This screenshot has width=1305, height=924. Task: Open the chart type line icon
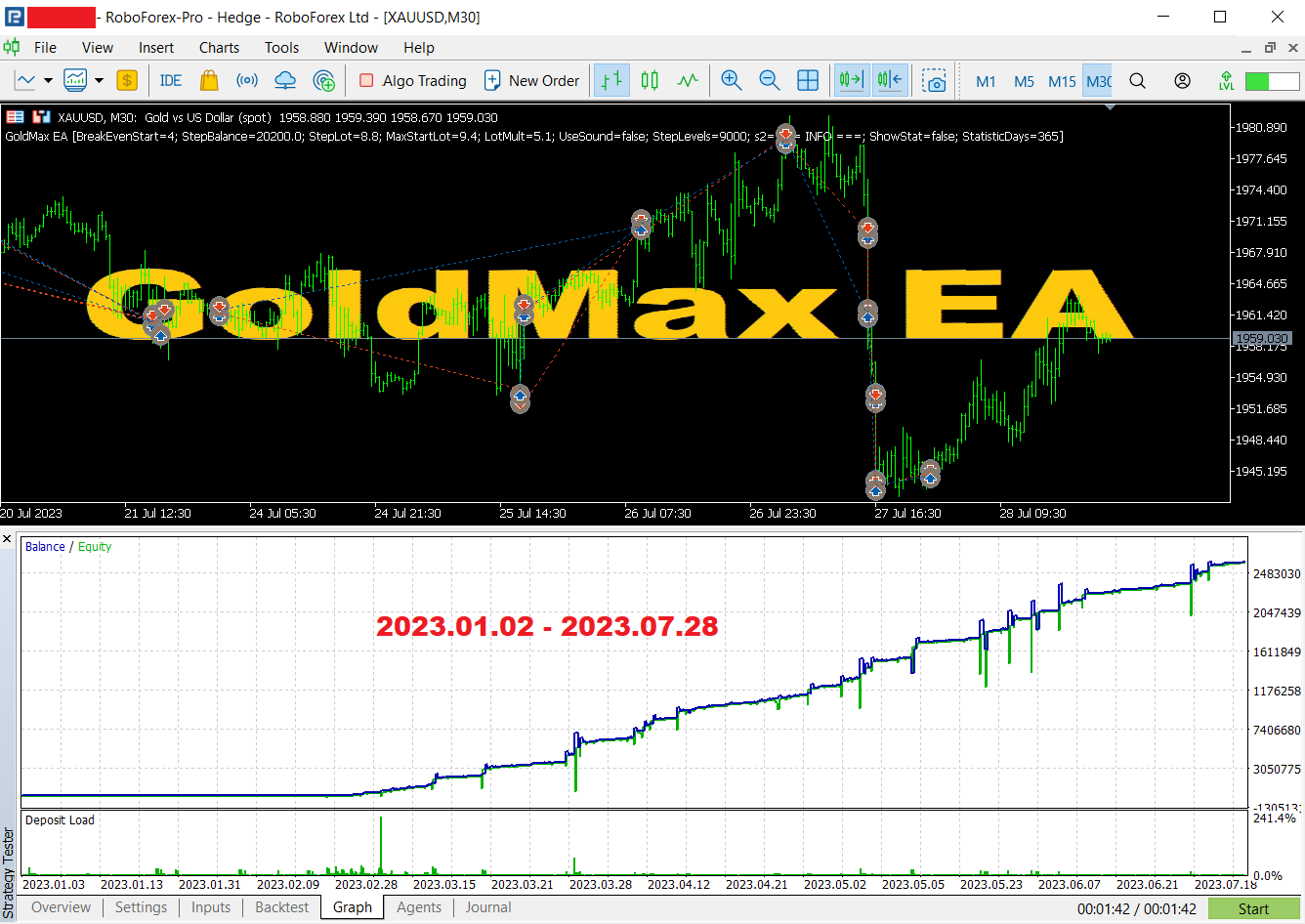26,80
